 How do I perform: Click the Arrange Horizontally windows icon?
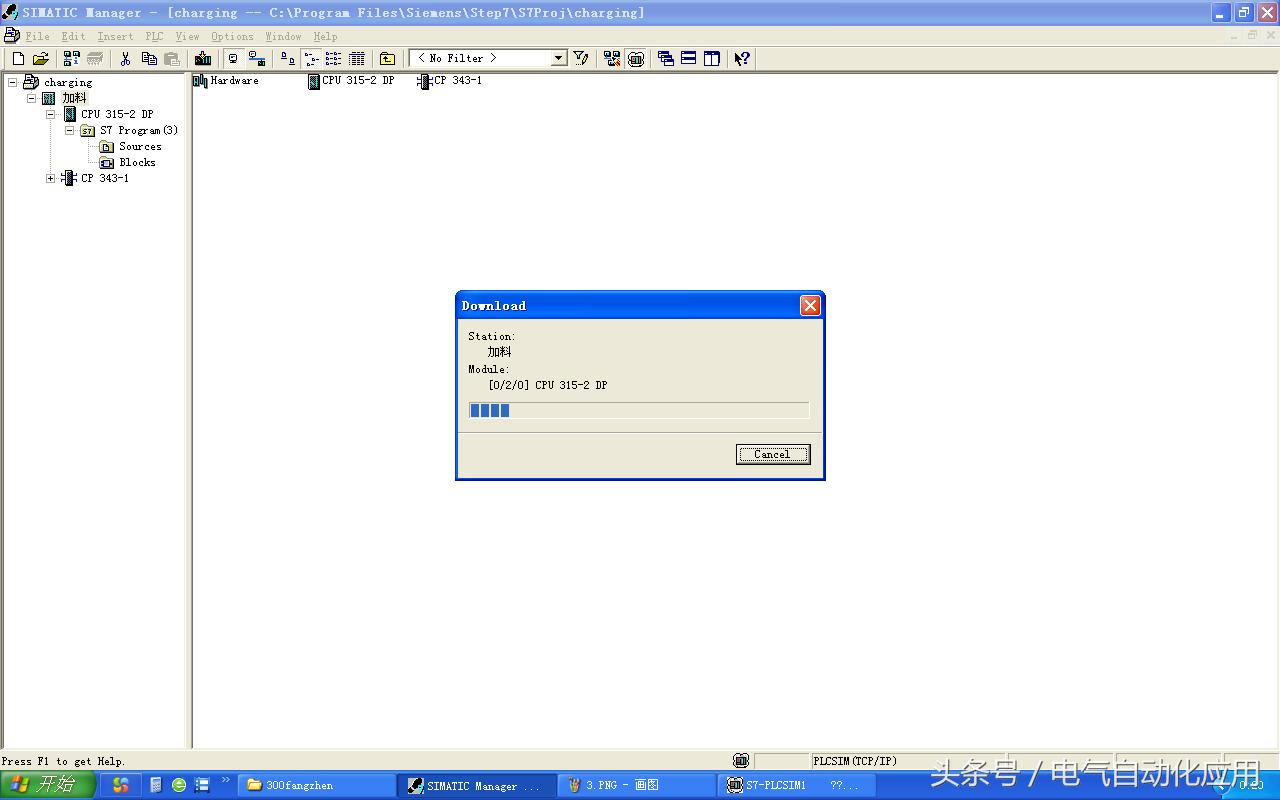click(x=689, y=59)
